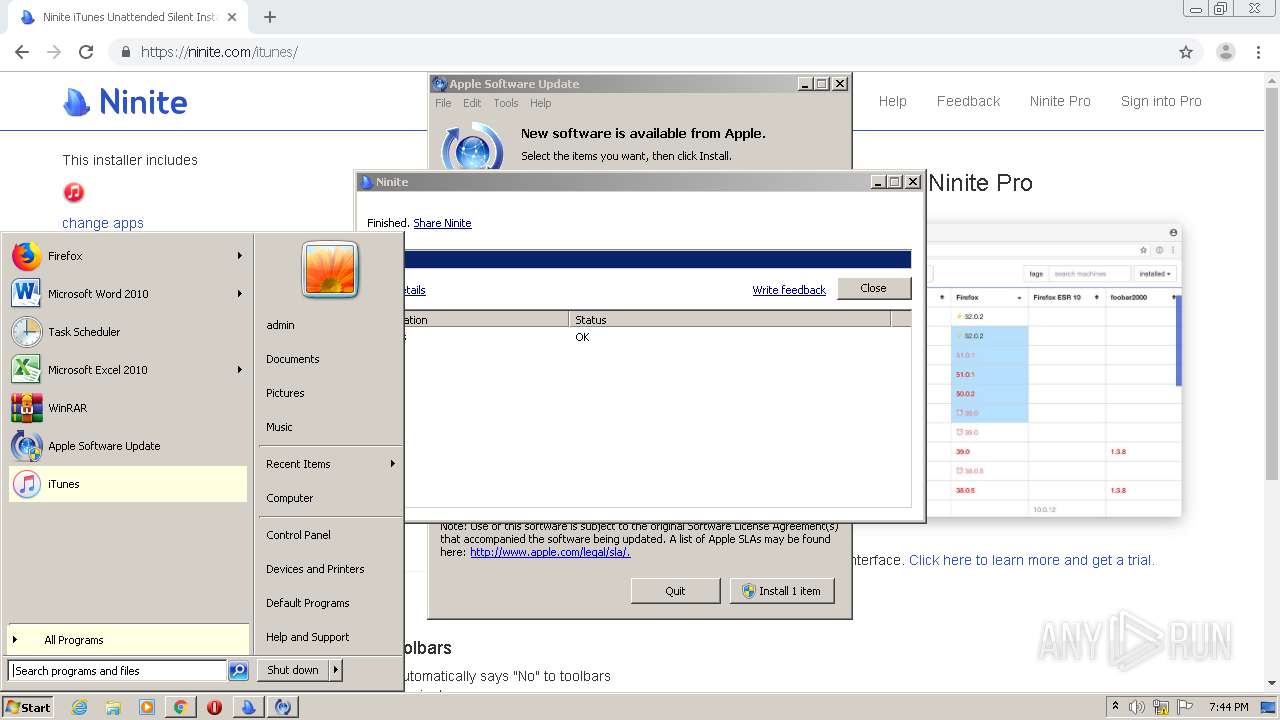
Task: Expand Firefox jump list arrow
Action: 240,256
